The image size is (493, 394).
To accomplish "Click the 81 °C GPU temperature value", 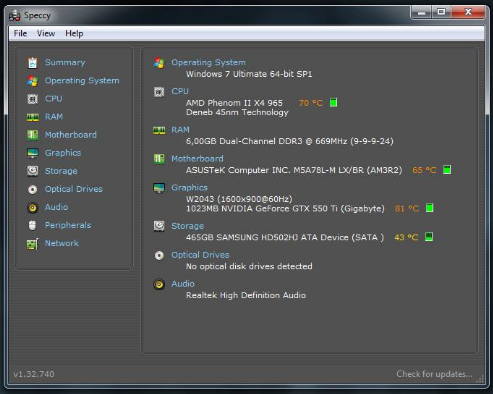I will pos(407,208).
